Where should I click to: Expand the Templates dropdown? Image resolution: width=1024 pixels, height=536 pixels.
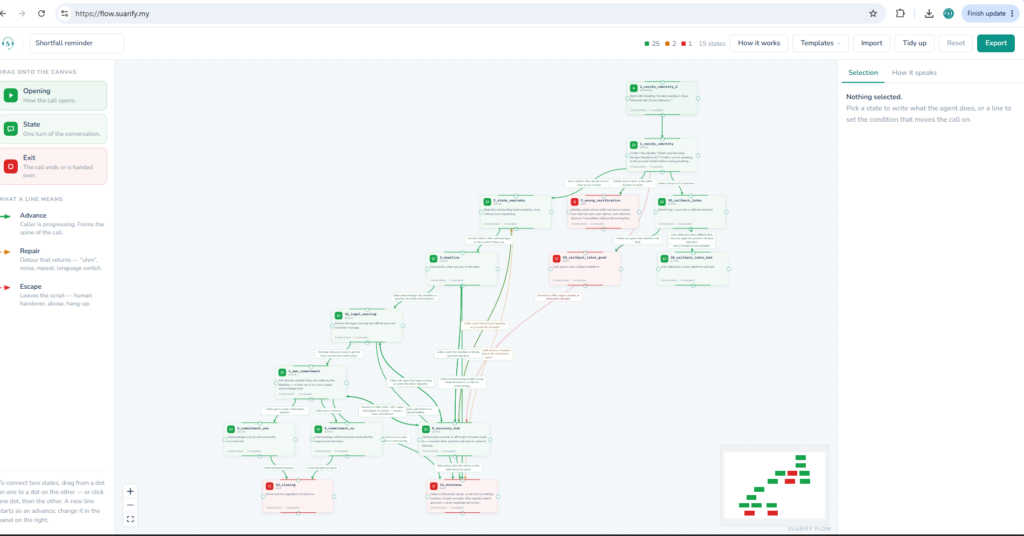pyautogui.click(x=820, y=43)
